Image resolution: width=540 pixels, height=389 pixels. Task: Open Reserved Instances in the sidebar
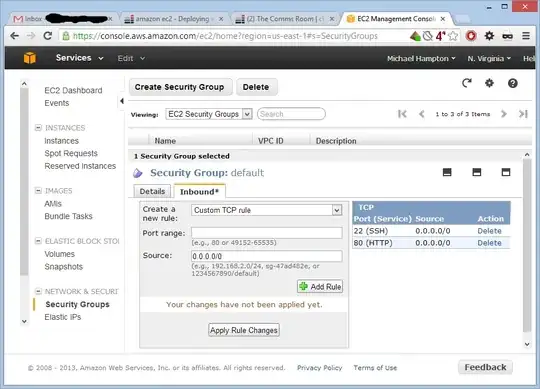[x=80, y=166]
